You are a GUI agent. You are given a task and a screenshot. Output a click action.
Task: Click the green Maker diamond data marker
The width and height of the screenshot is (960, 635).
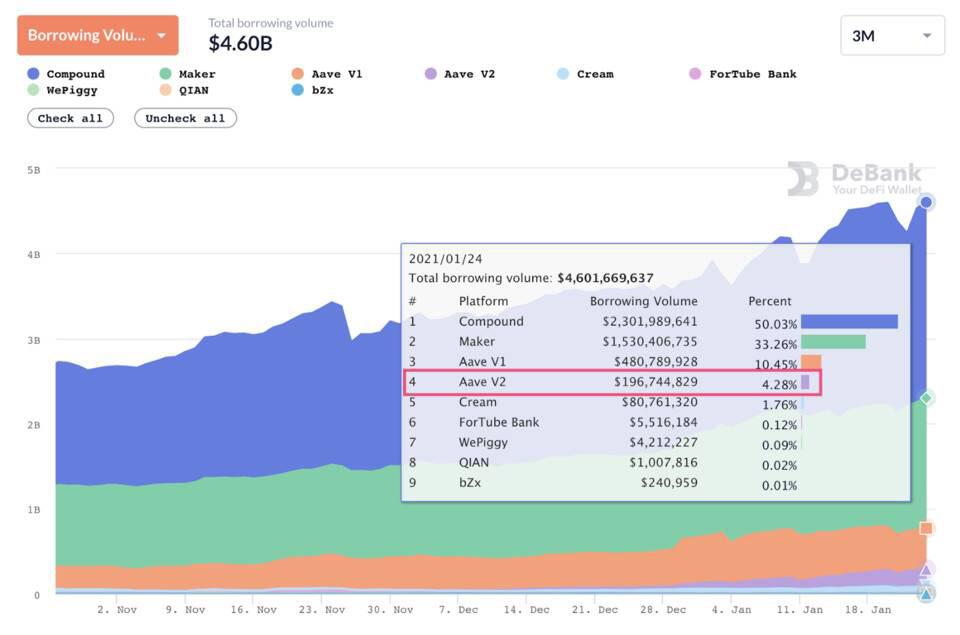[x=926, y=398]
